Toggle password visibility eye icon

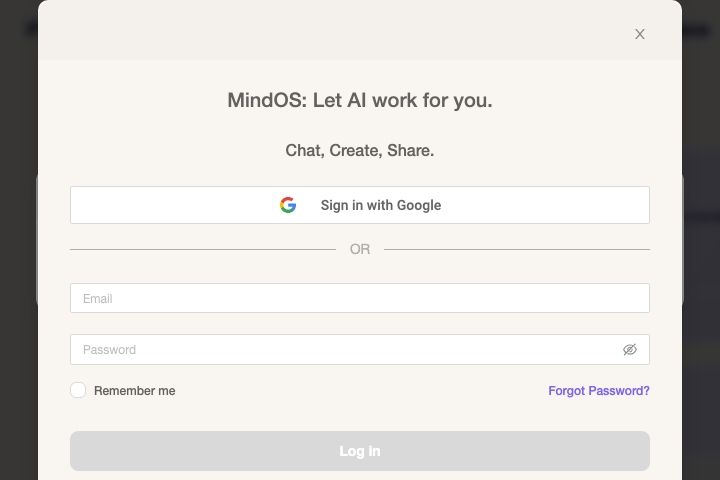pyautogui.click(x=630, y=350)
